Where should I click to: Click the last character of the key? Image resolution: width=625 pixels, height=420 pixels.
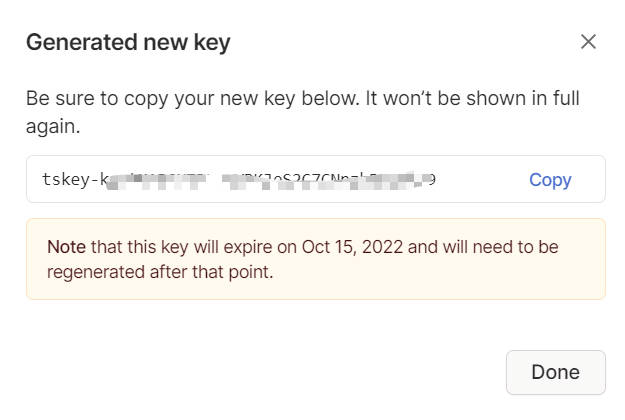click(x=431, y=180)
